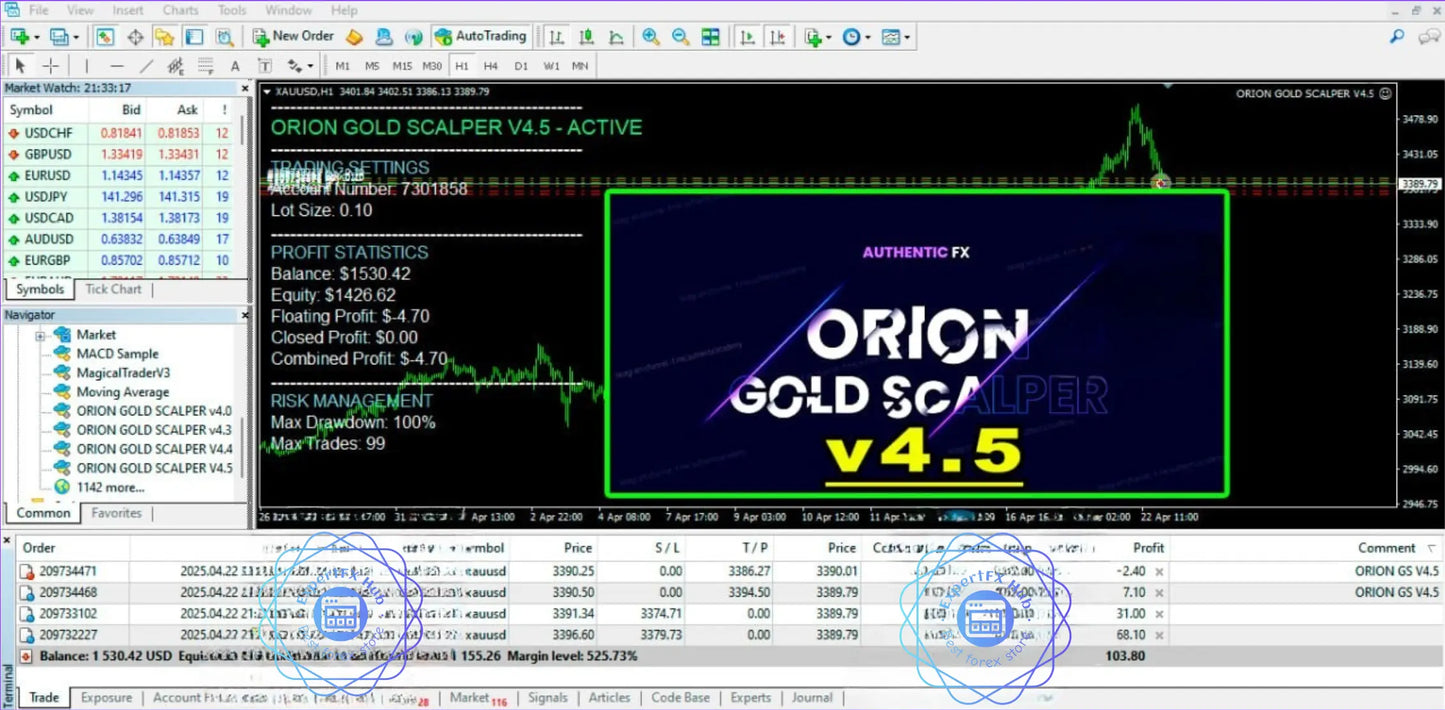1445x710 pixels.
Task: Close order 209732227 with its x
Action: point(1160,634)
